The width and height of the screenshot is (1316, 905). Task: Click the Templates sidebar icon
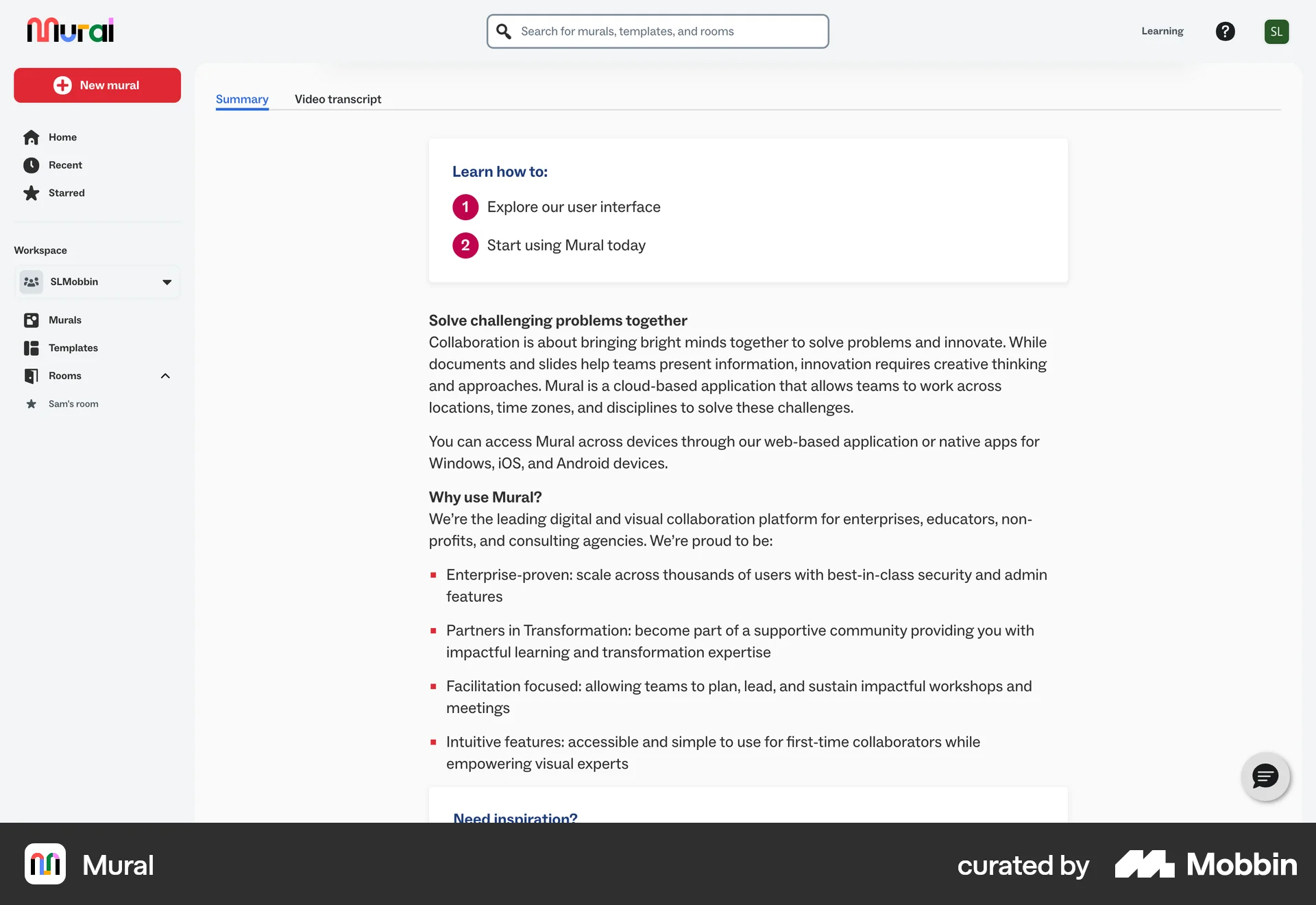point(31,348)
